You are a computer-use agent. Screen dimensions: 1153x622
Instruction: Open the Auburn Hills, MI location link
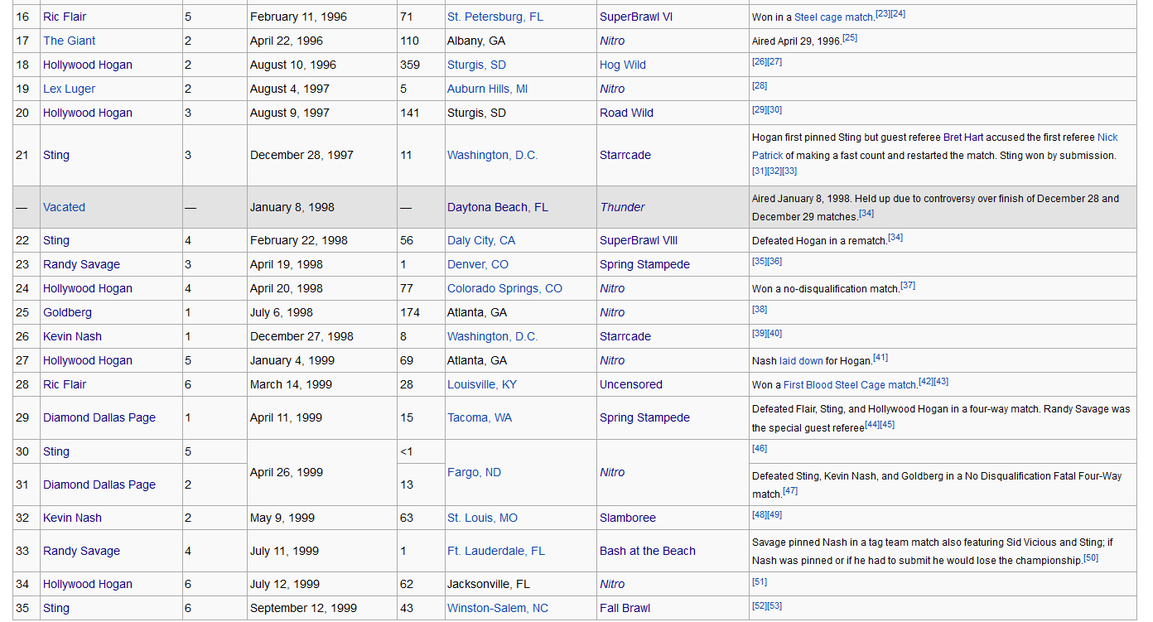tap(488, 89)
